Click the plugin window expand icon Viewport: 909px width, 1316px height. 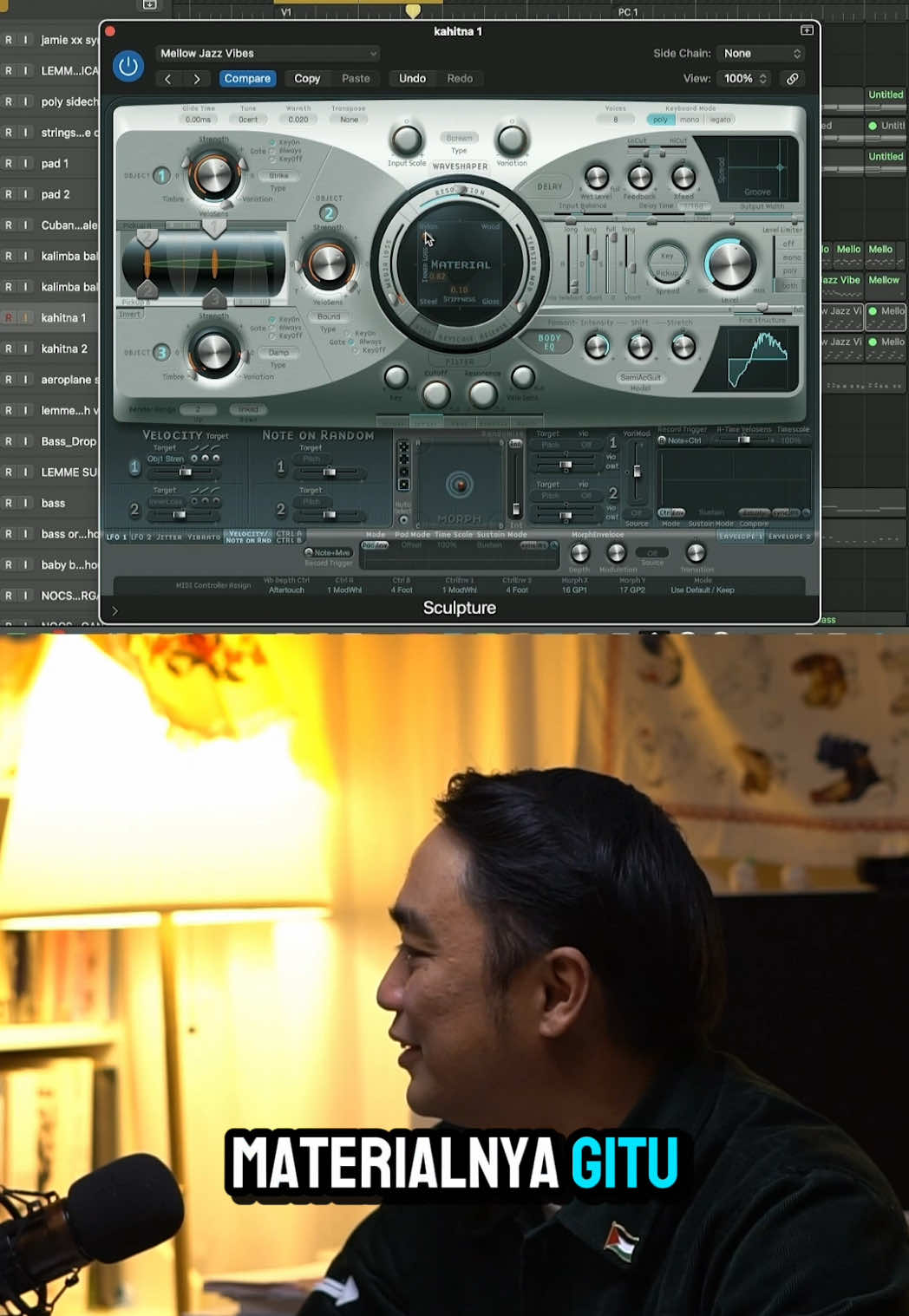807,30
